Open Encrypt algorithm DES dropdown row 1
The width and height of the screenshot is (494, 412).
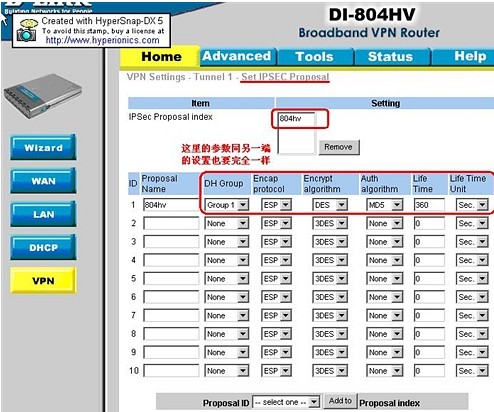click(330, 205)
